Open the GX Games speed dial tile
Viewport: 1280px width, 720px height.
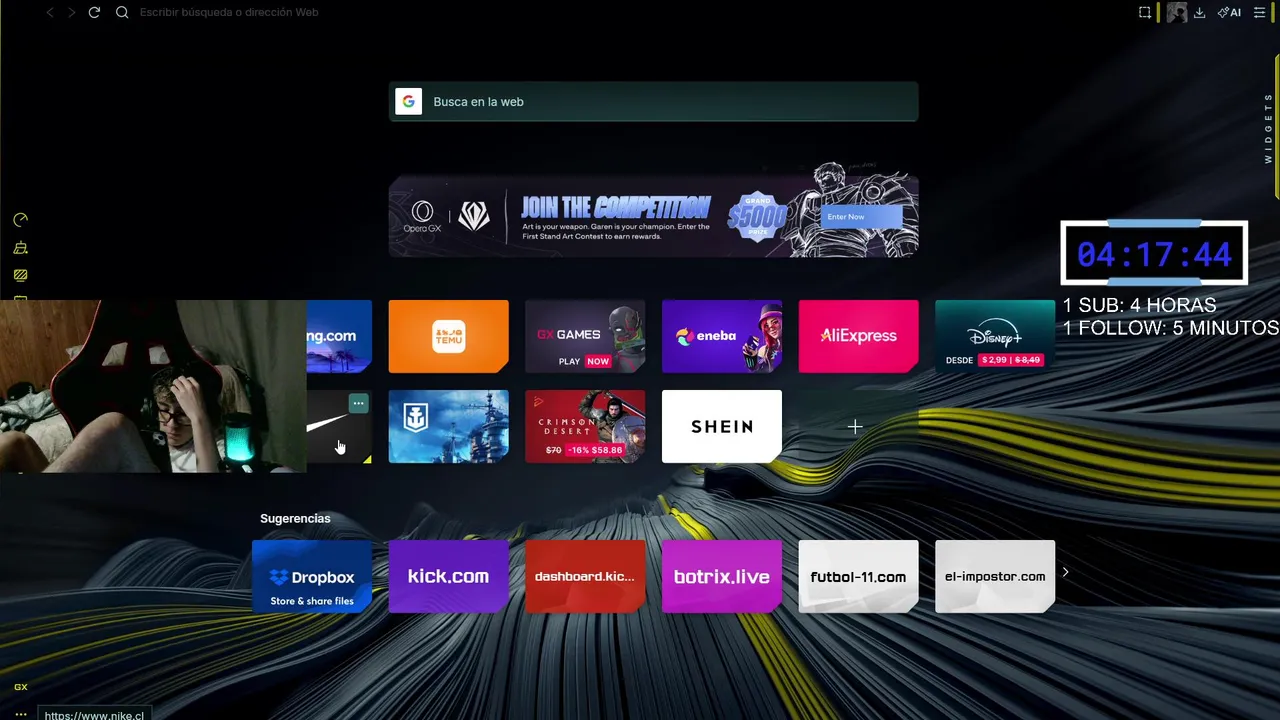click(585, 336)
